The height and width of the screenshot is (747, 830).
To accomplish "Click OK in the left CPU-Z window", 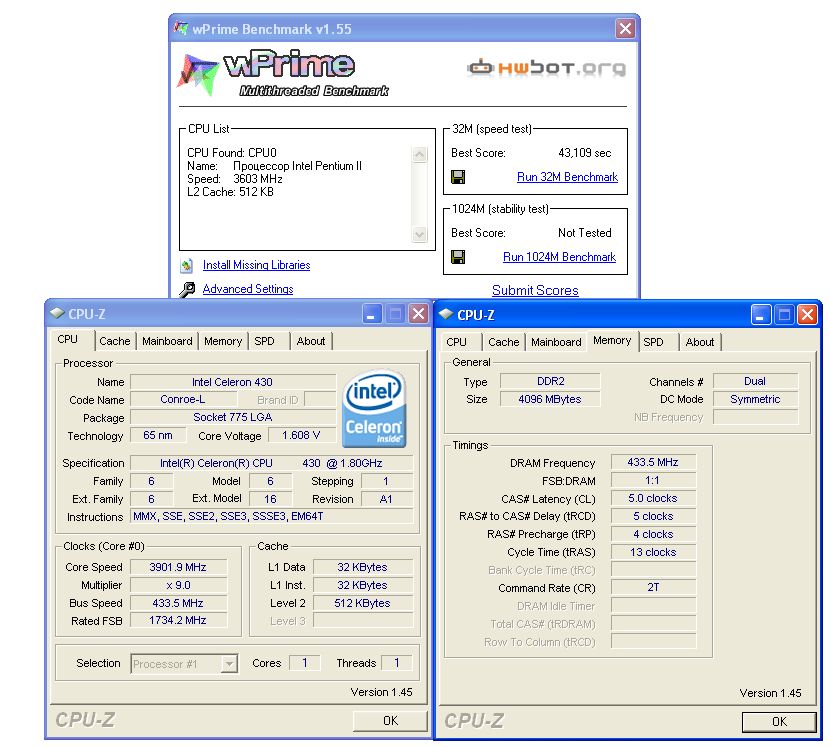I will 390,721.
